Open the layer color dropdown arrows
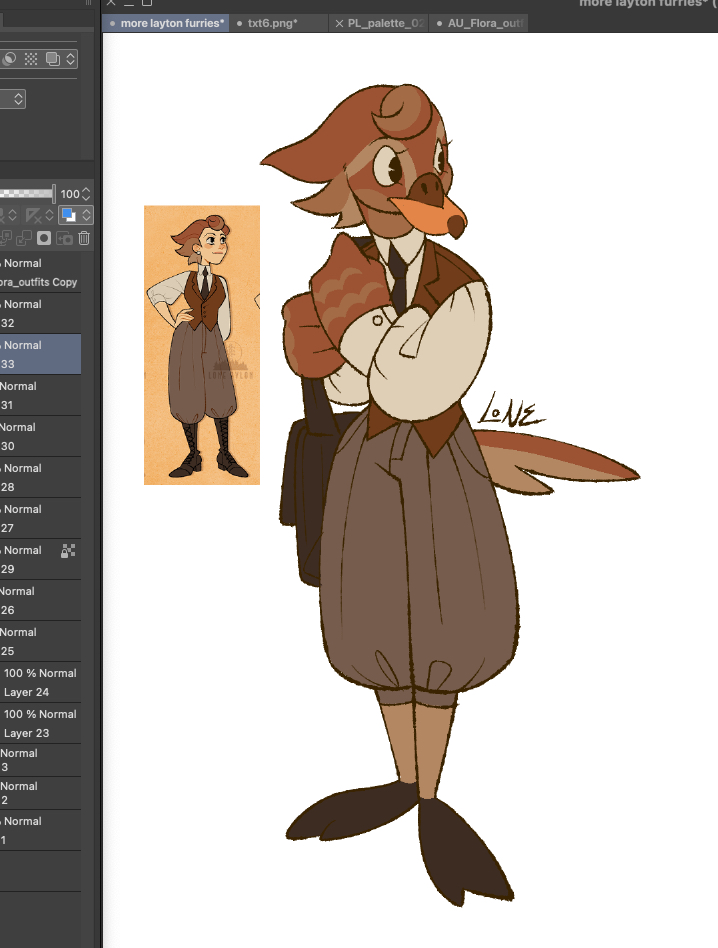Image resolution: width=718 pixels, height=948 pixels. pyautogui.click(x=86, y=215)
